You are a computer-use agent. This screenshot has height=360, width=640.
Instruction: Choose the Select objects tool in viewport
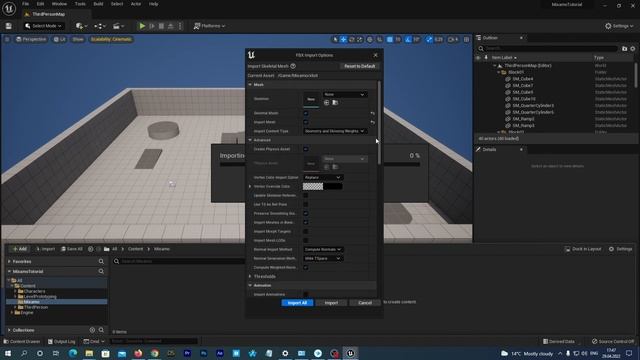click(336, 40)
